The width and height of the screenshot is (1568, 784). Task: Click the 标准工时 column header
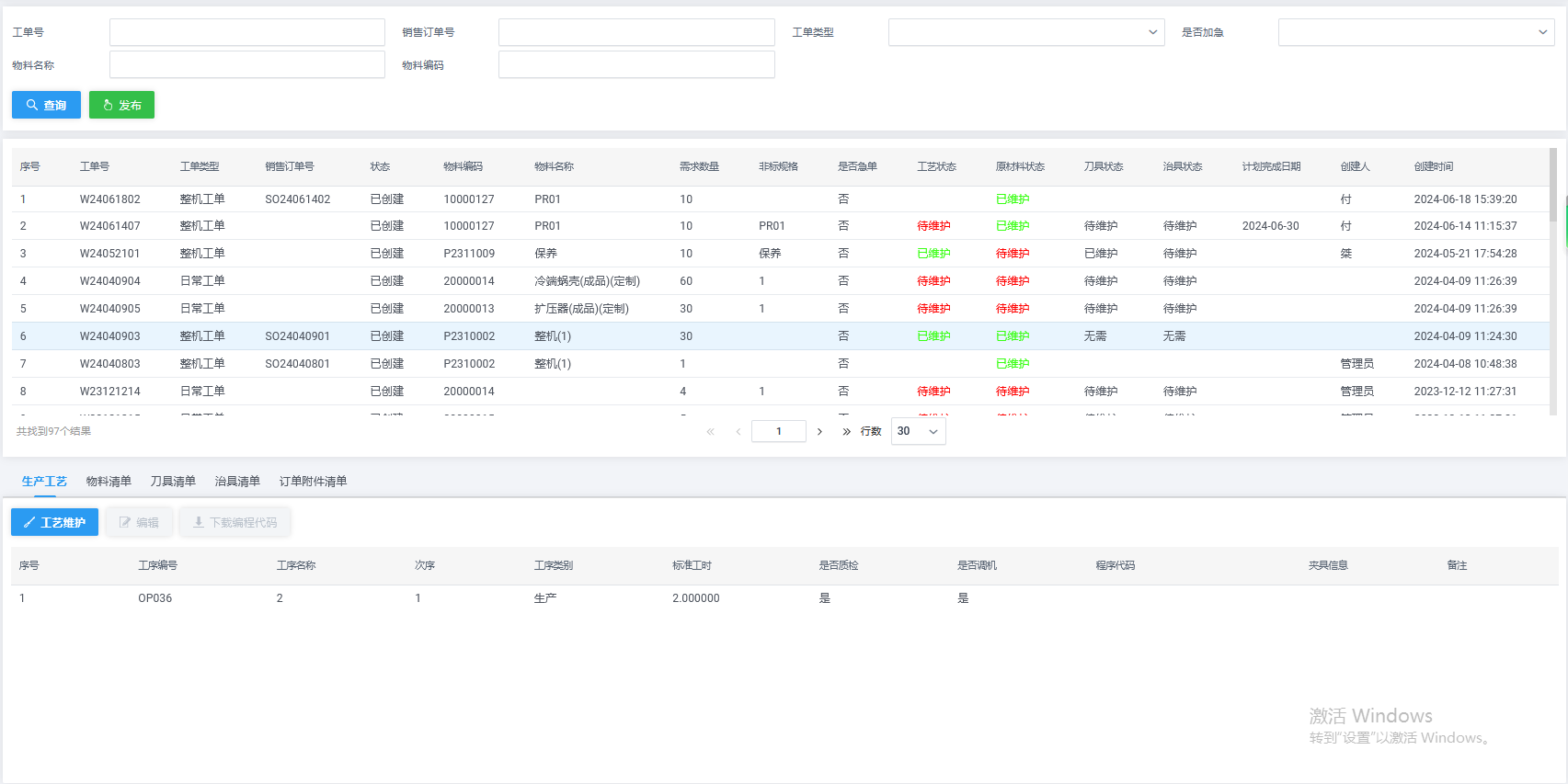click(x=692, y=565)
